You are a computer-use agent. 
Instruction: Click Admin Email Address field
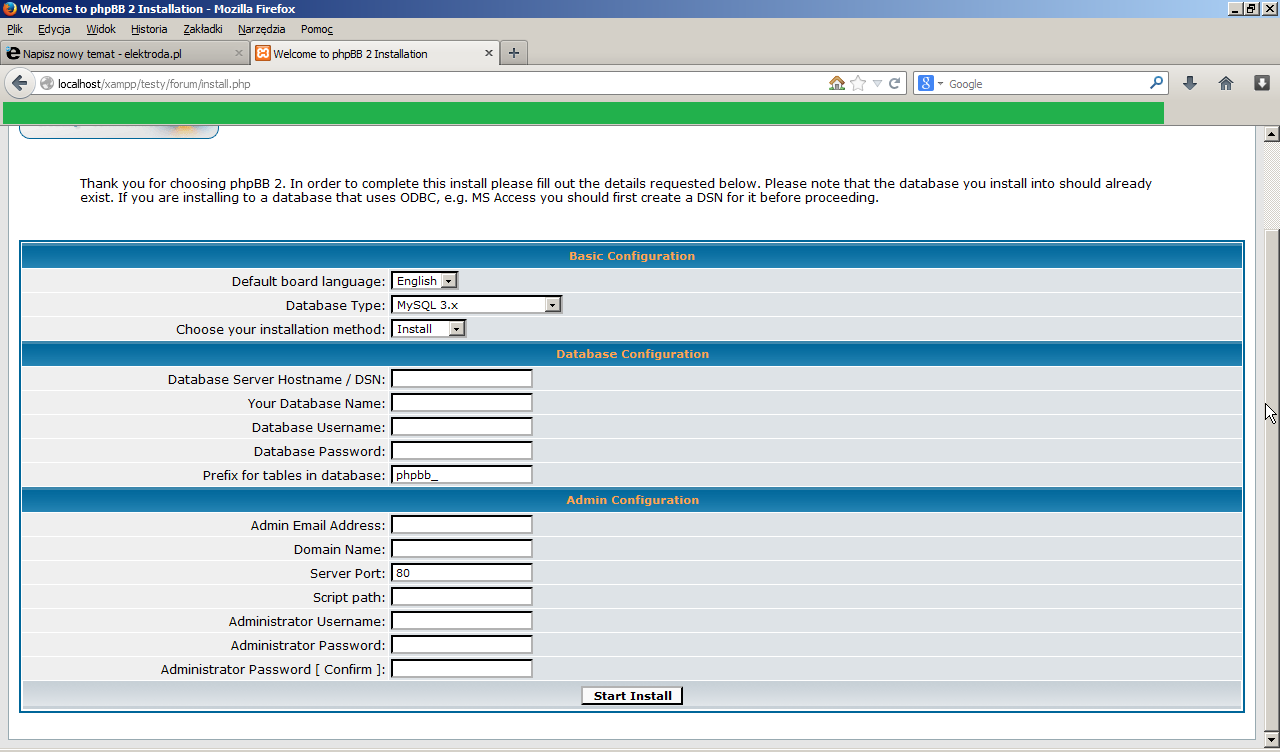(462, 525)
